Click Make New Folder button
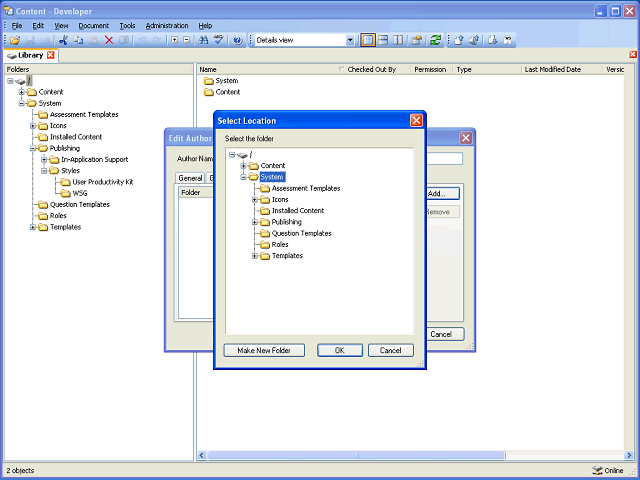Screen dimensions: 640x480 coord(264,350)
